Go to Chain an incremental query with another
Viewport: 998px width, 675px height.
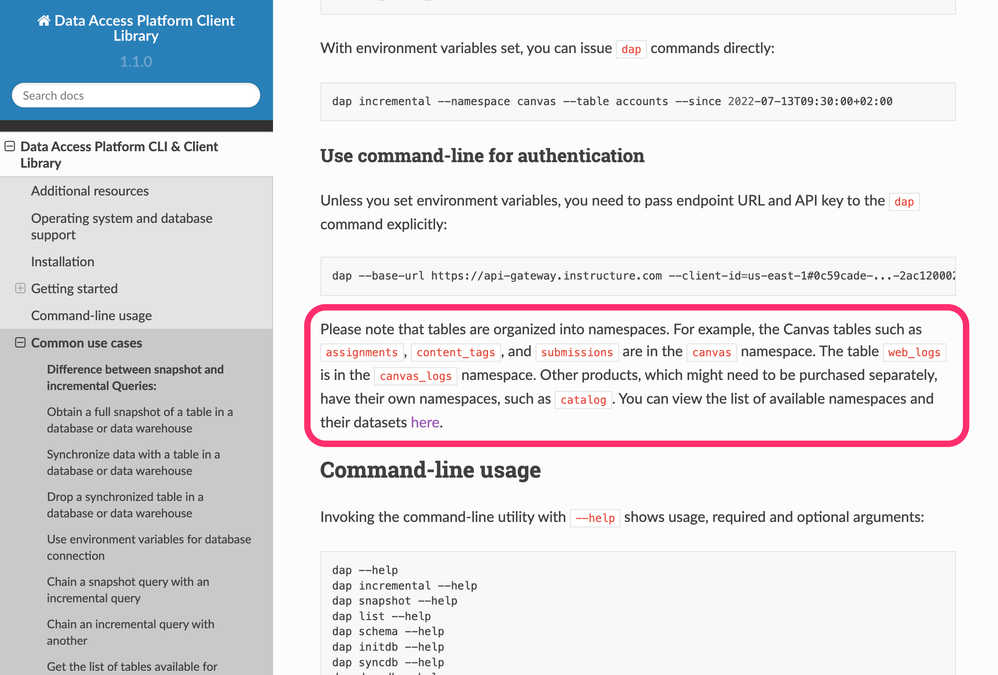[130, 632]
